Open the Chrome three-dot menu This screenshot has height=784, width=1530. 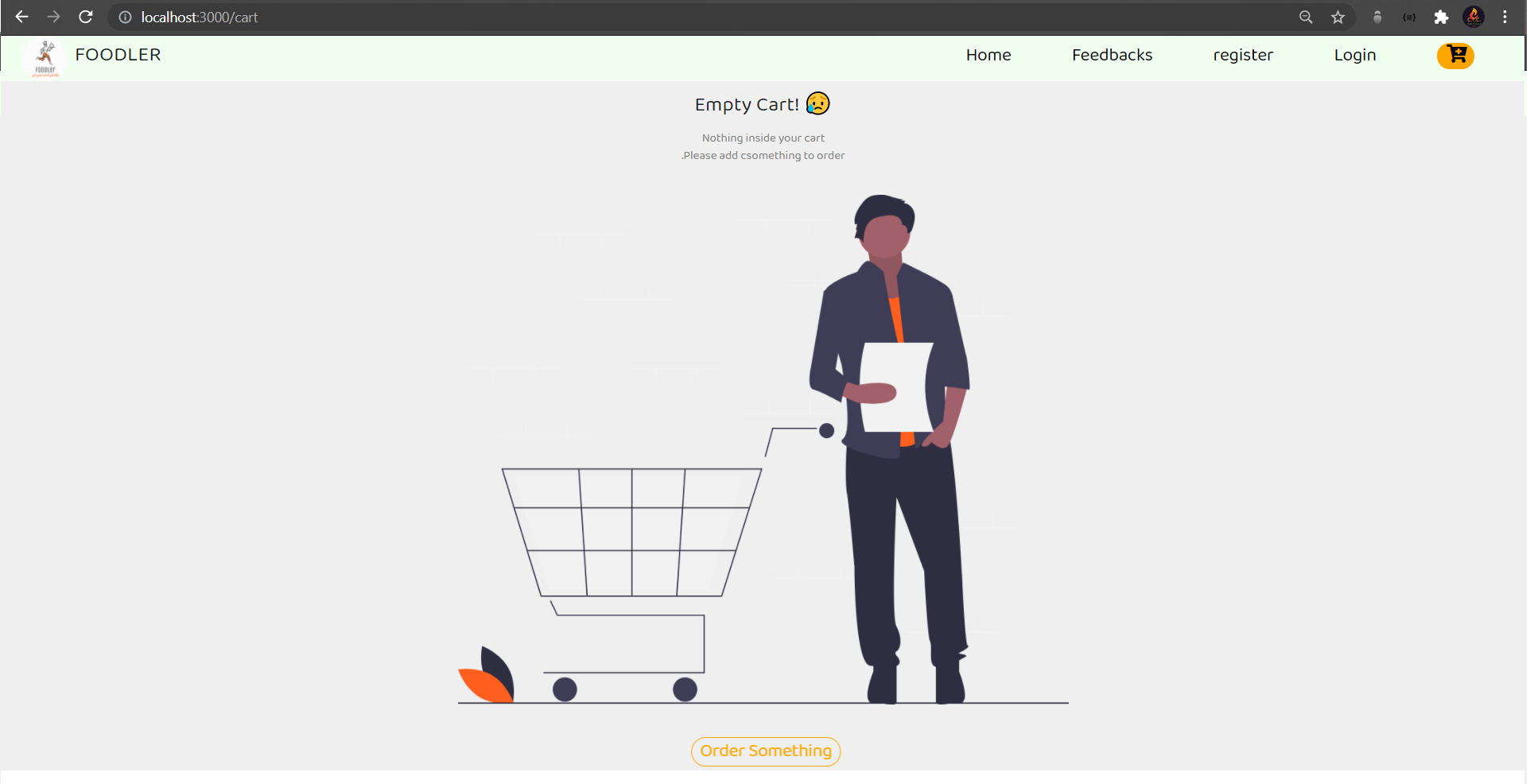pos(1505,17)
